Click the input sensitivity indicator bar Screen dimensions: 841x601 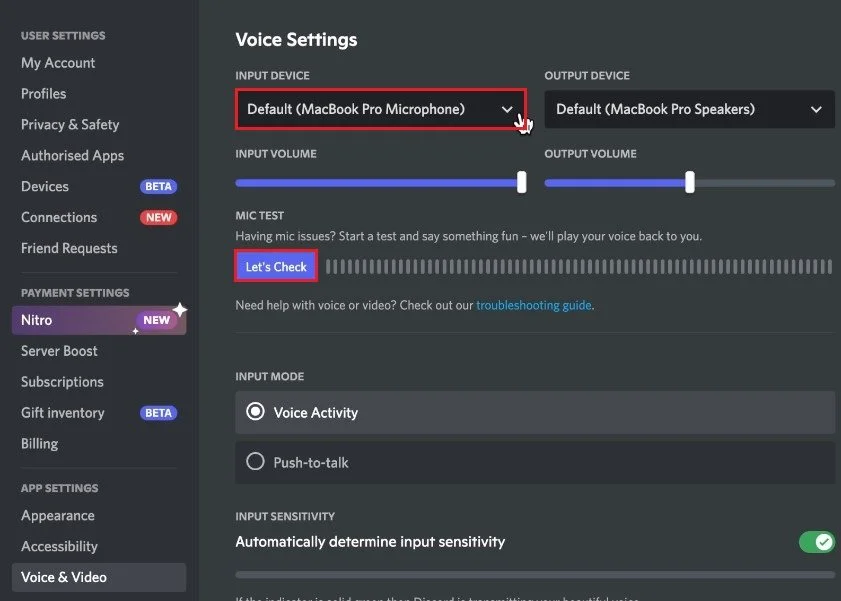coord(535,575)
